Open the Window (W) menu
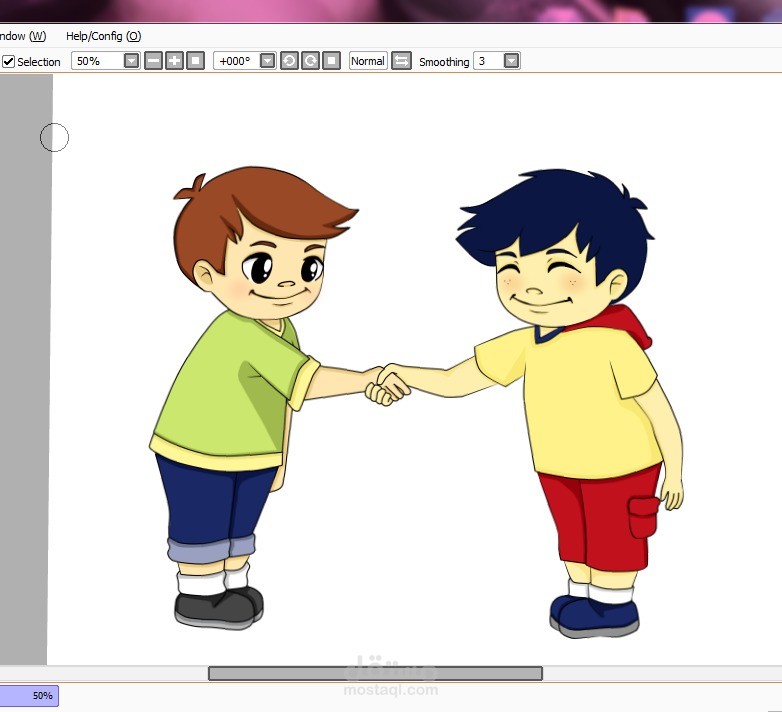The image size is (782, 712). click(22, 36)
